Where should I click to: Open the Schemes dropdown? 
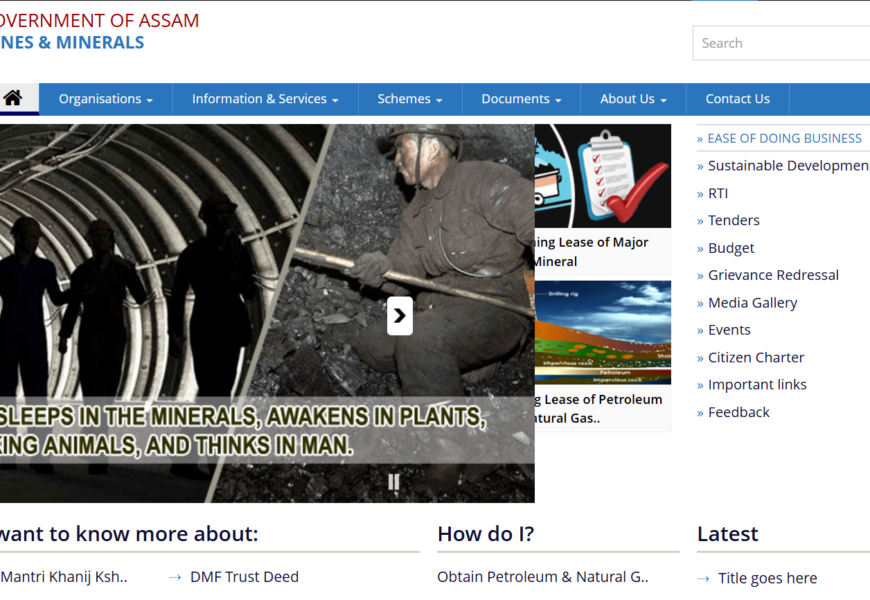point(410,99)
